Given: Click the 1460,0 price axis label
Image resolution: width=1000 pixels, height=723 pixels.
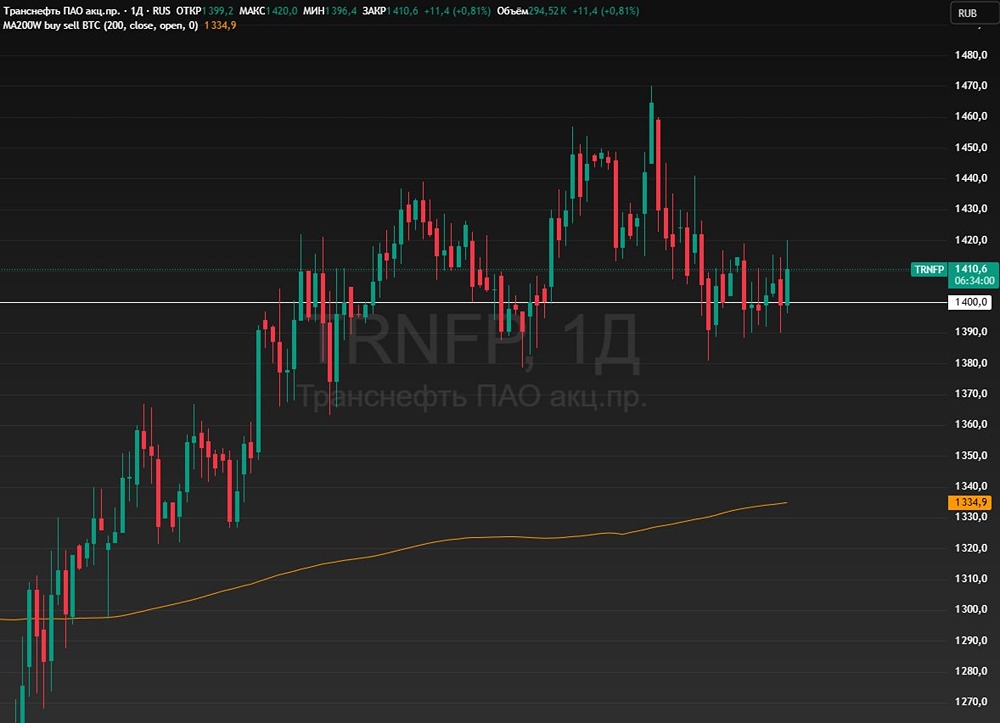Looking at the screenshot, I should click(971, 116).
